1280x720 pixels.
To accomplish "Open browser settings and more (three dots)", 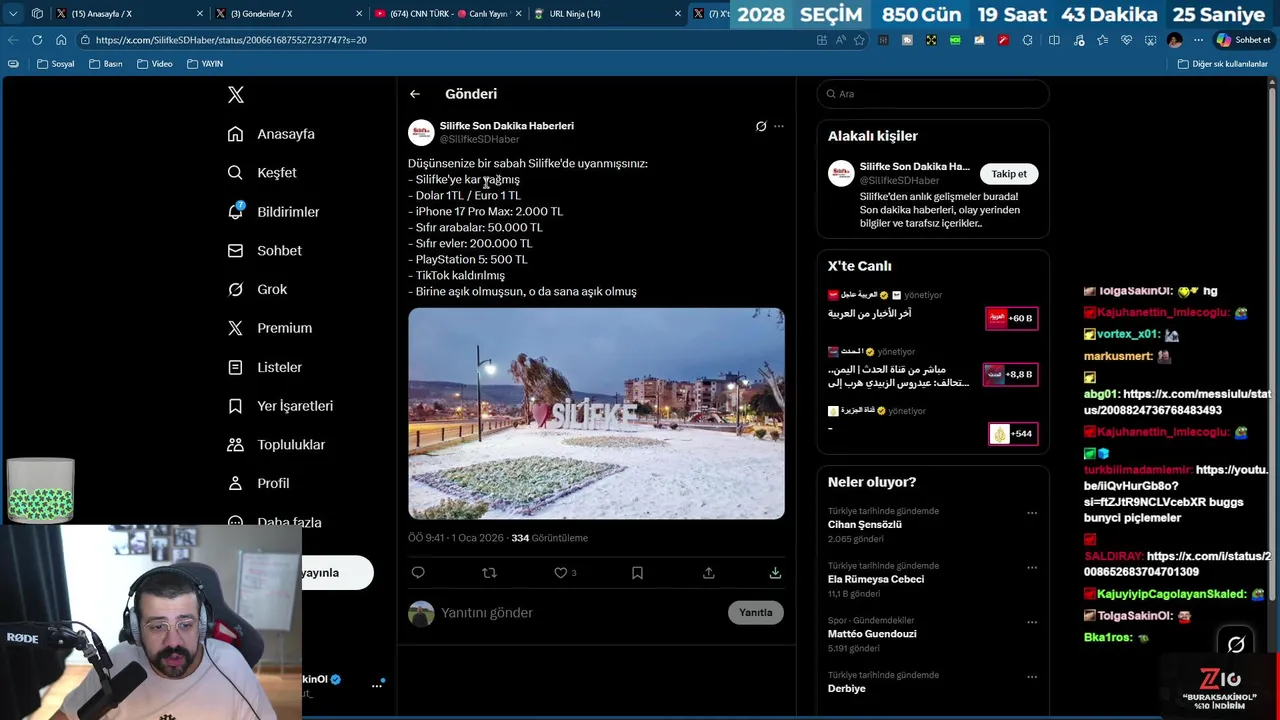I will 1198,40.
